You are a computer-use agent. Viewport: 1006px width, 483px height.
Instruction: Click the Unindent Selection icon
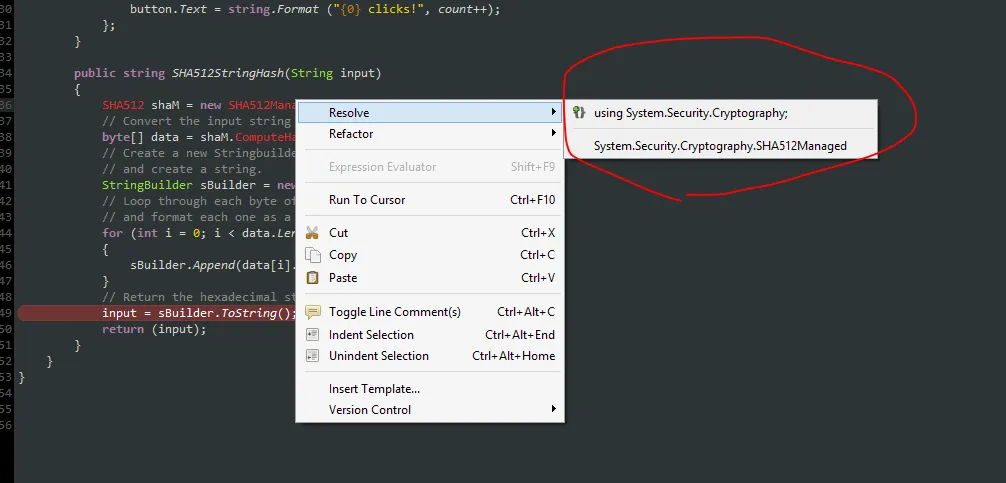pyautogui.click(x=312, y=356)
